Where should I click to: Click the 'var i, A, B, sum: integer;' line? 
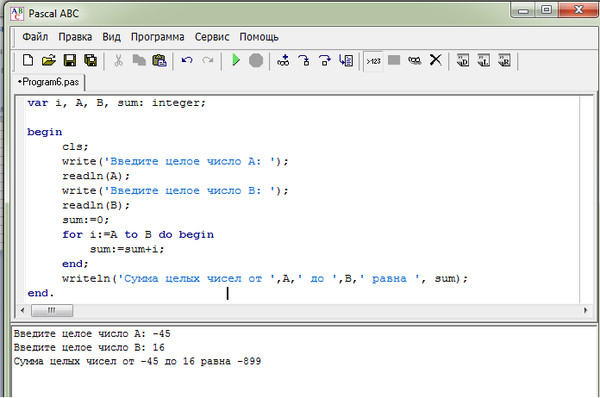(x=116, y=103)
